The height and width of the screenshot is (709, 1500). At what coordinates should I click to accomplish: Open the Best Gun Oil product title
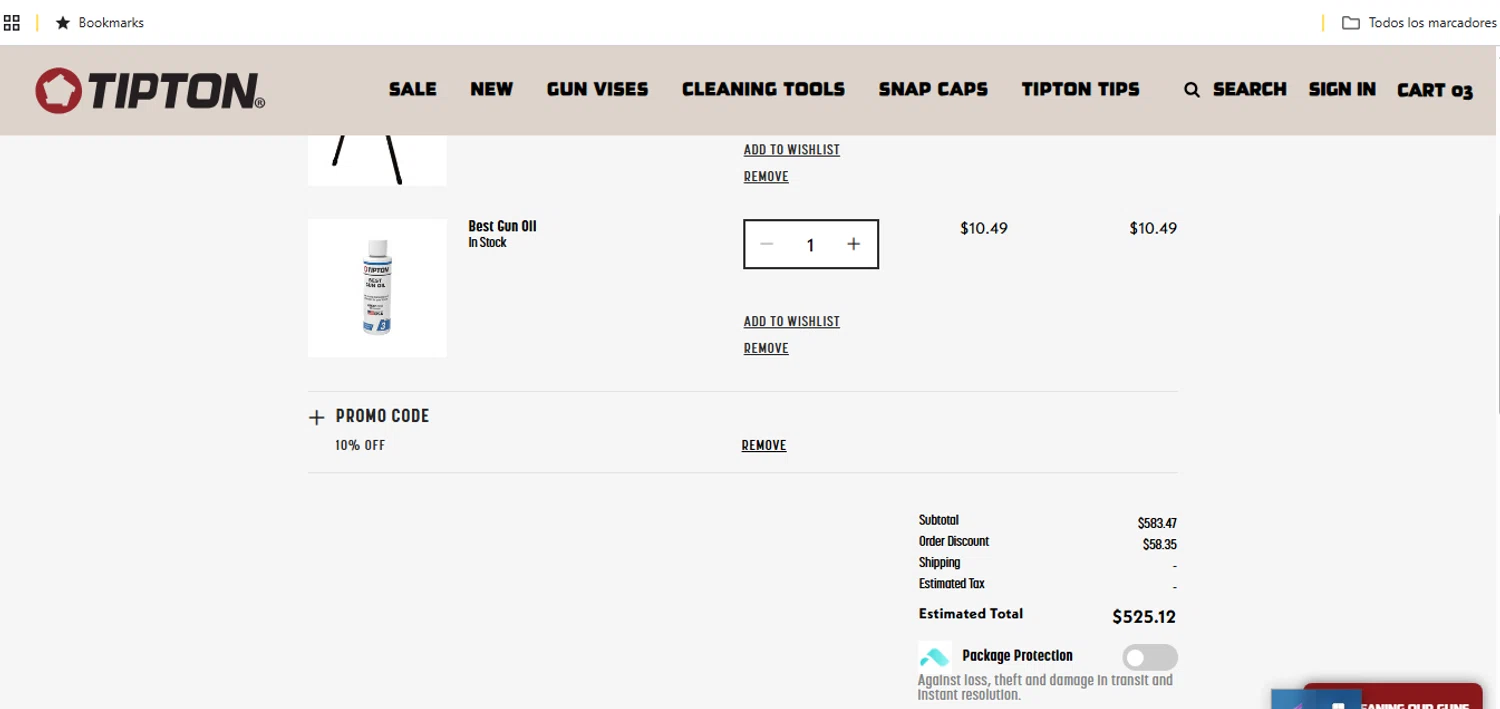502,226
